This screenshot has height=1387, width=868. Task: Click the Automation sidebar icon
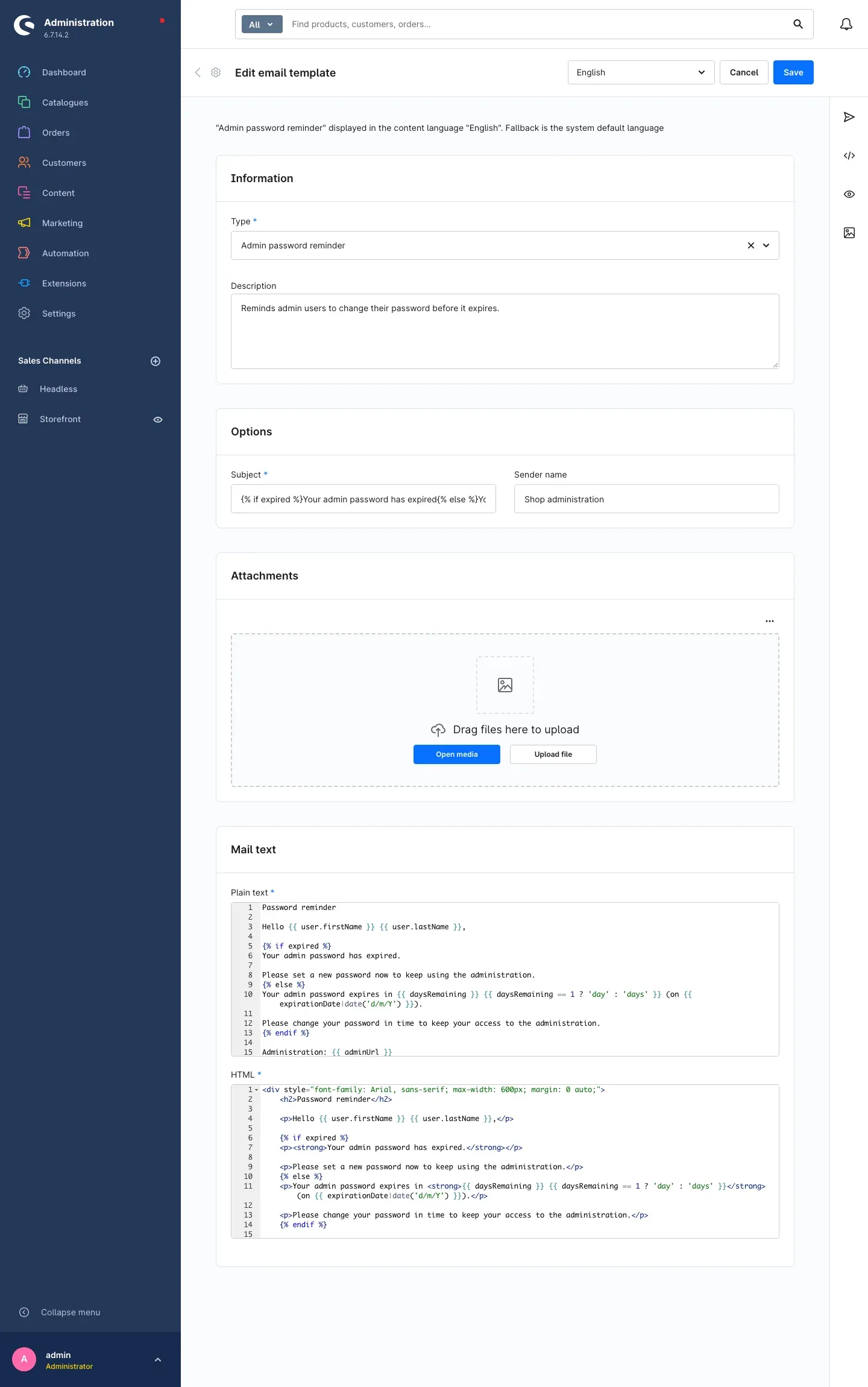(24, 253)
